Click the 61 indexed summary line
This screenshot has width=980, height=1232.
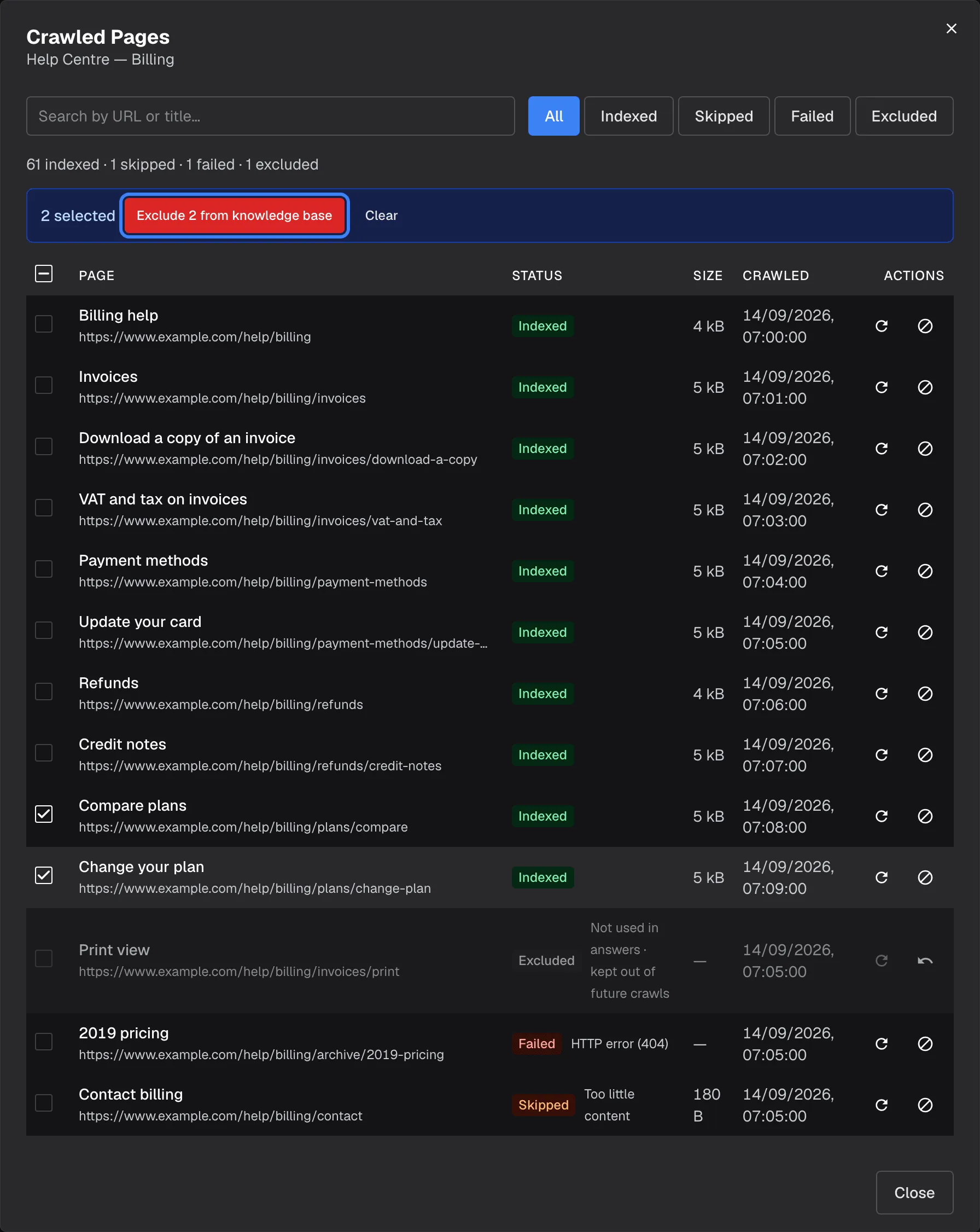click(172, 165)
